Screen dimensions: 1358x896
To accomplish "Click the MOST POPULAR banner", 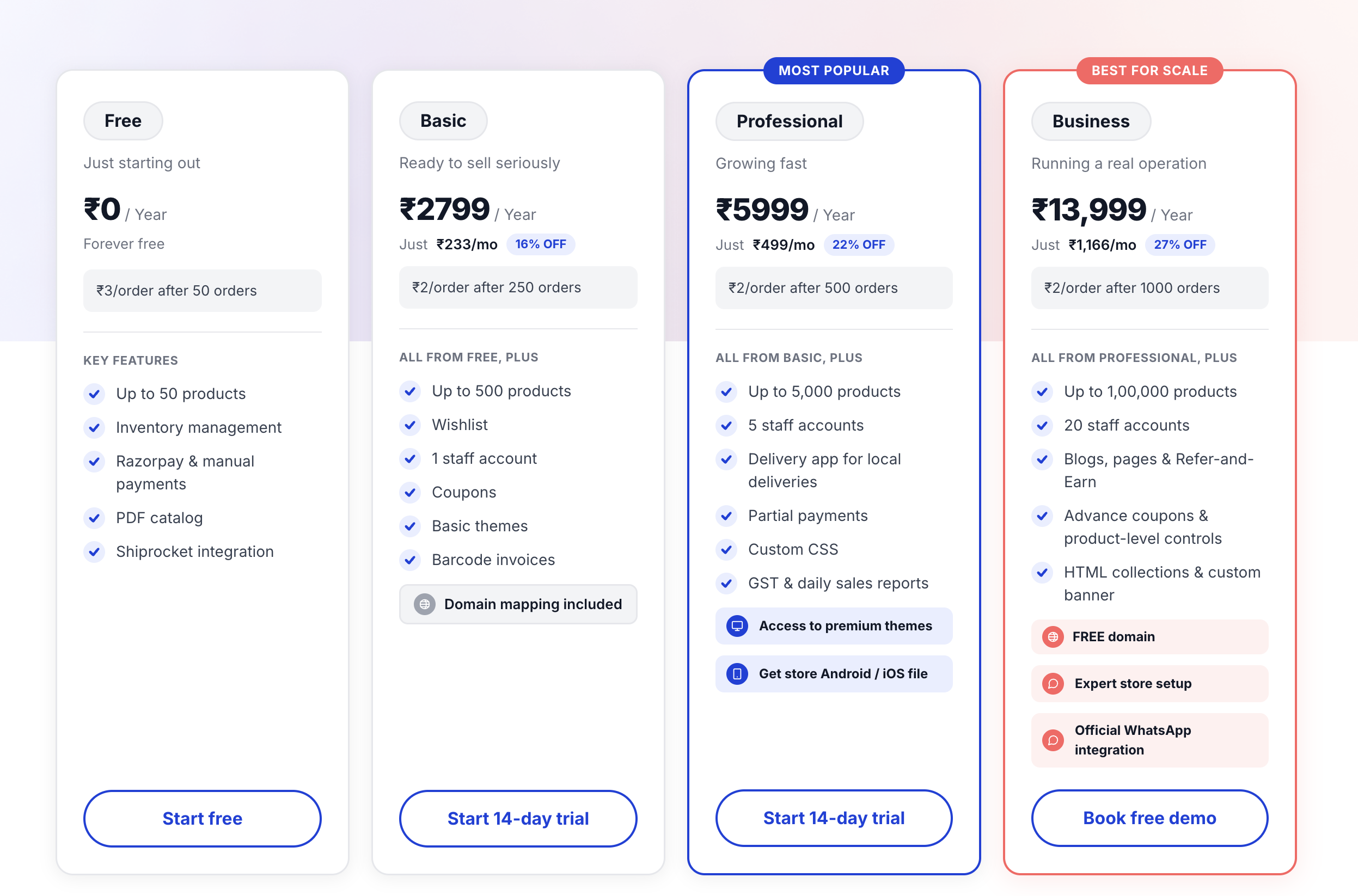I will coord(834,70).
